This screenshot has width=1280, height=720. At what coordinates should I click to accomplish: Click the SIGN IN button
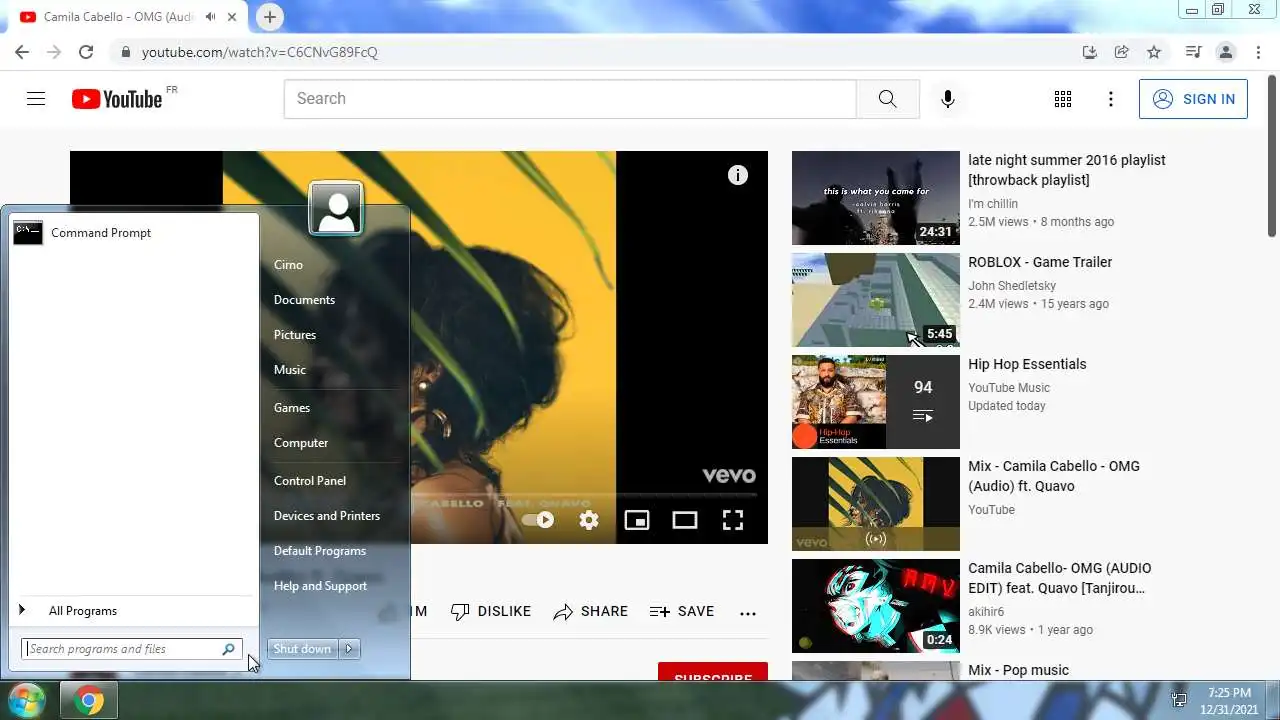click(x=1193, y=99)
